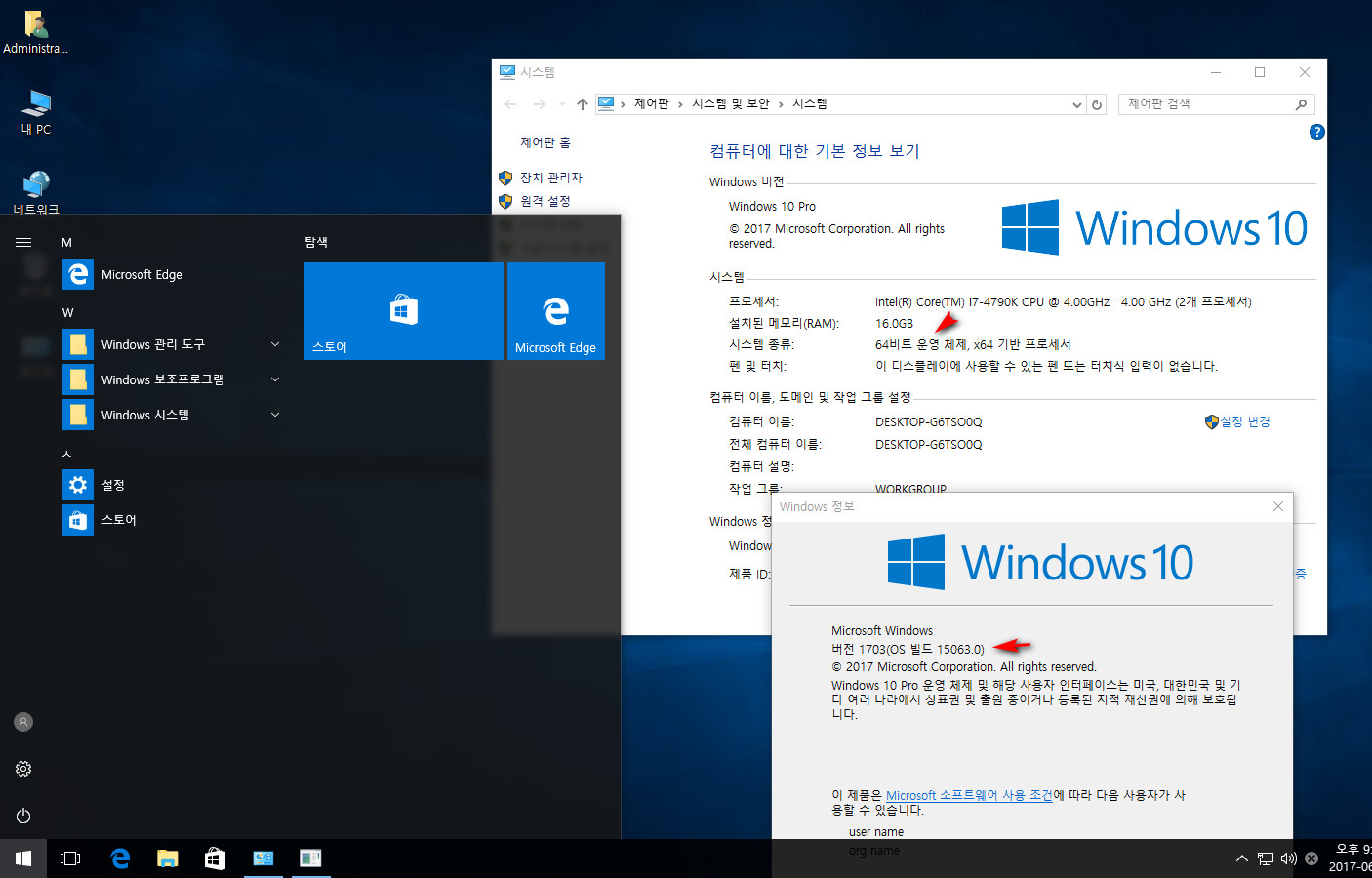The image size is (1372, 878).
Task: Click 제어판 breadcrumb in address bar
Action: tap(652, 104)
